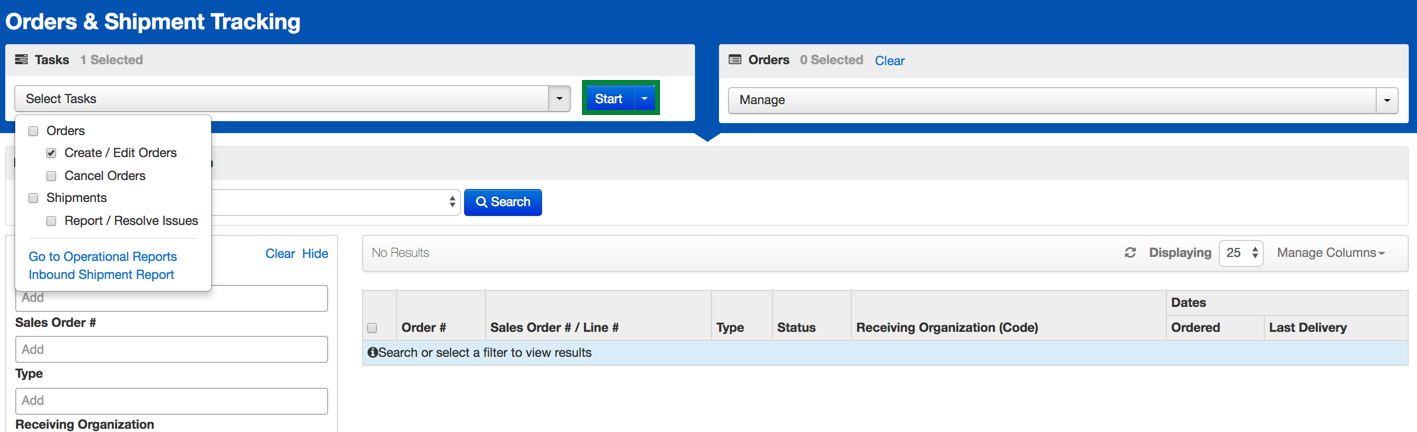Click the Status column header
Screen dimensions: 1417x432
(x=796, y=328)
